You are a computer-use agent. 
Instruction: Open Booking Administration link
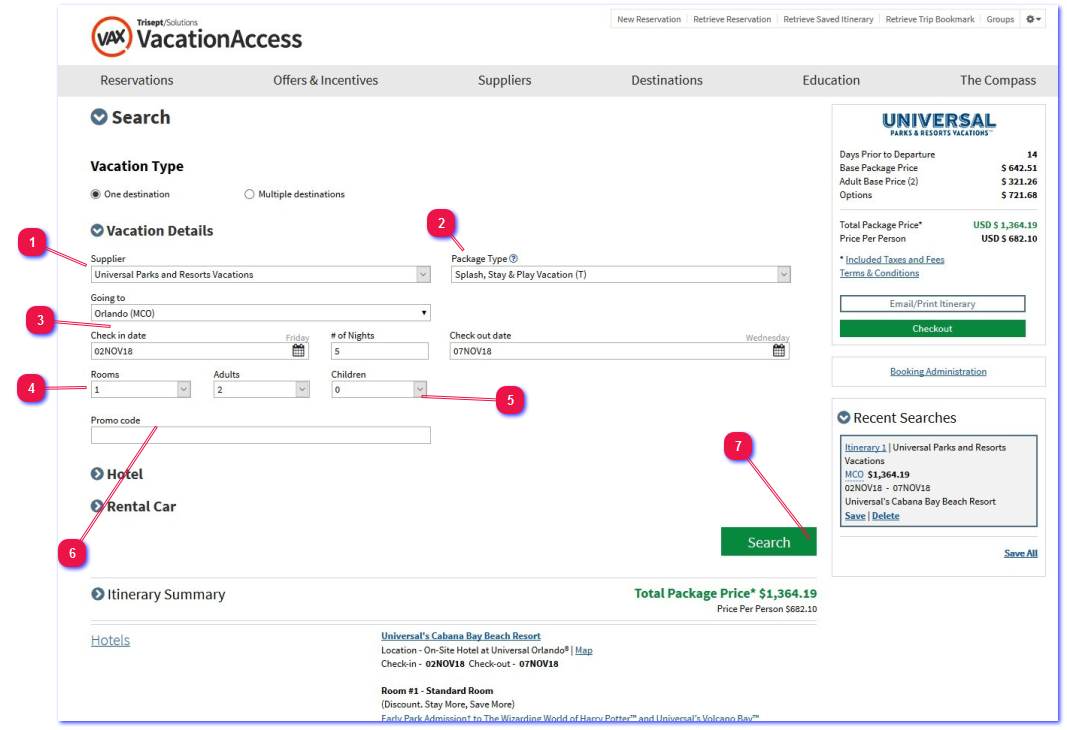pos(938,371)
